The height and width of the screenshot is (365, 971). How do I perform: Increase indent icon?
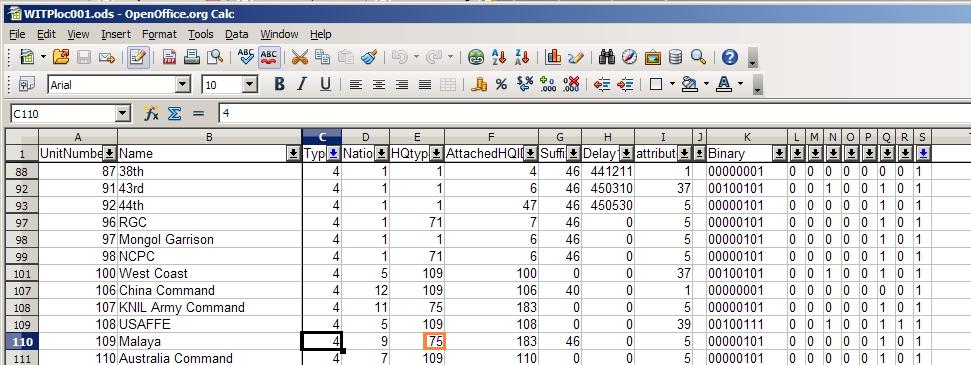[625, 84]
